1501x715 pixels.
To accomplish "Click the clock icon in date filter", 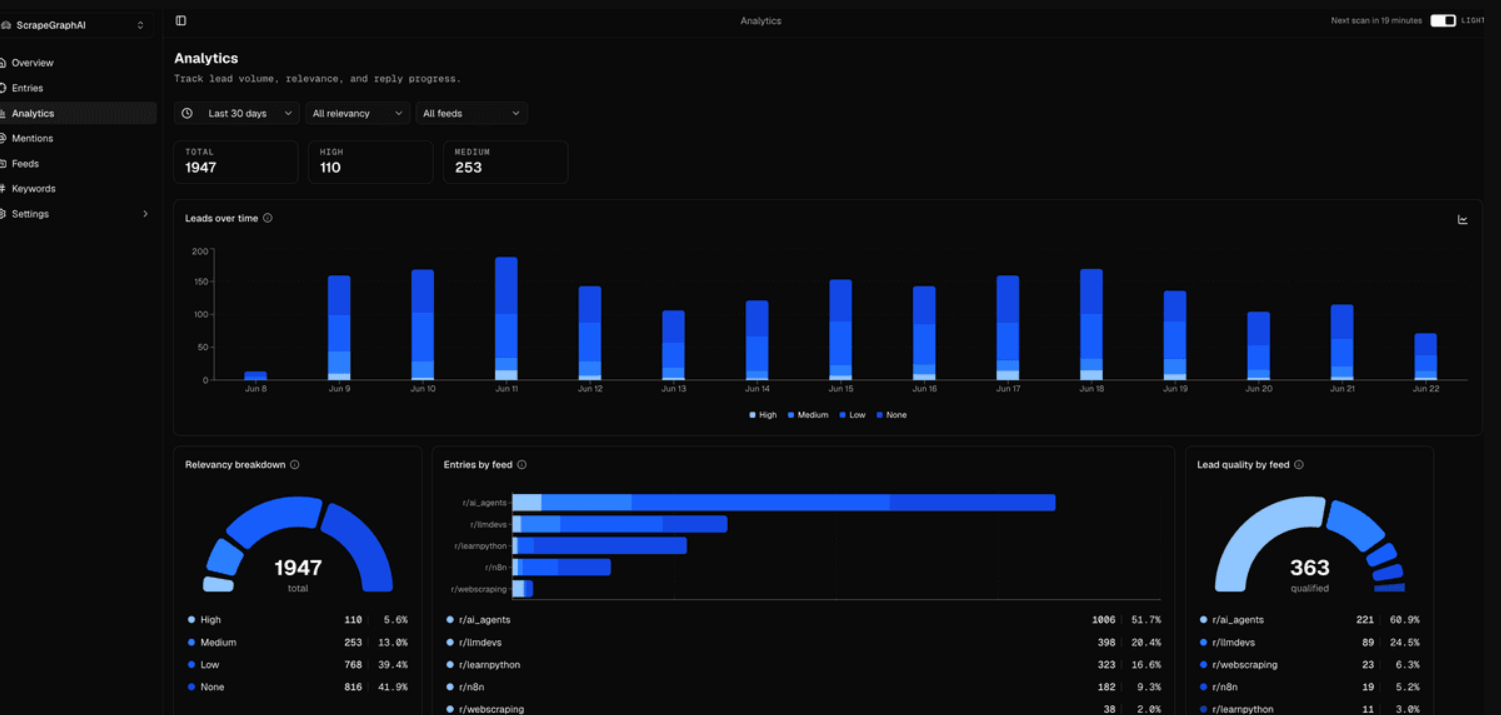I will 187,114.
